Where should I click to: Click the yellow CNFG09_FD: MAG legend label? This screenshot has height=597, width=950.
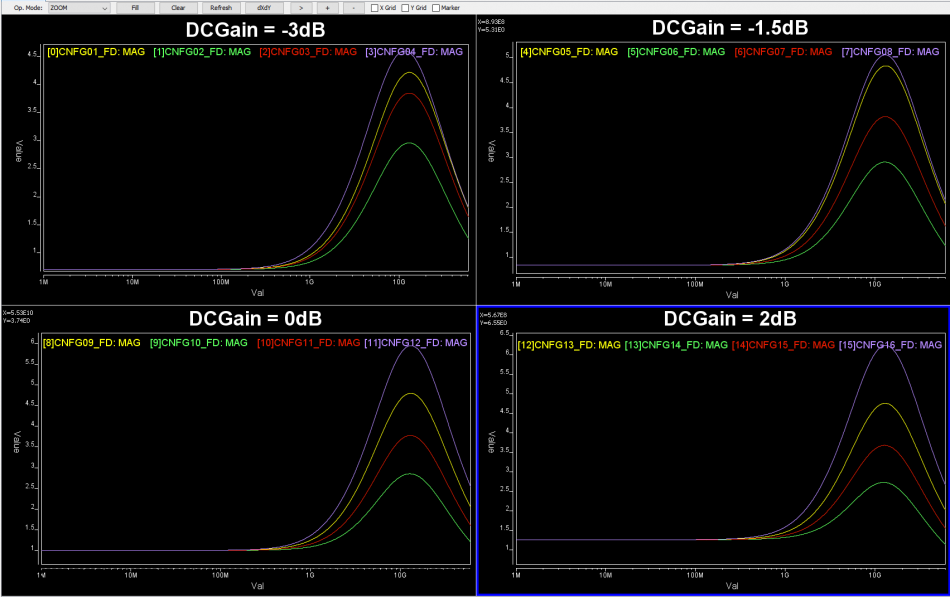(91, 343)
